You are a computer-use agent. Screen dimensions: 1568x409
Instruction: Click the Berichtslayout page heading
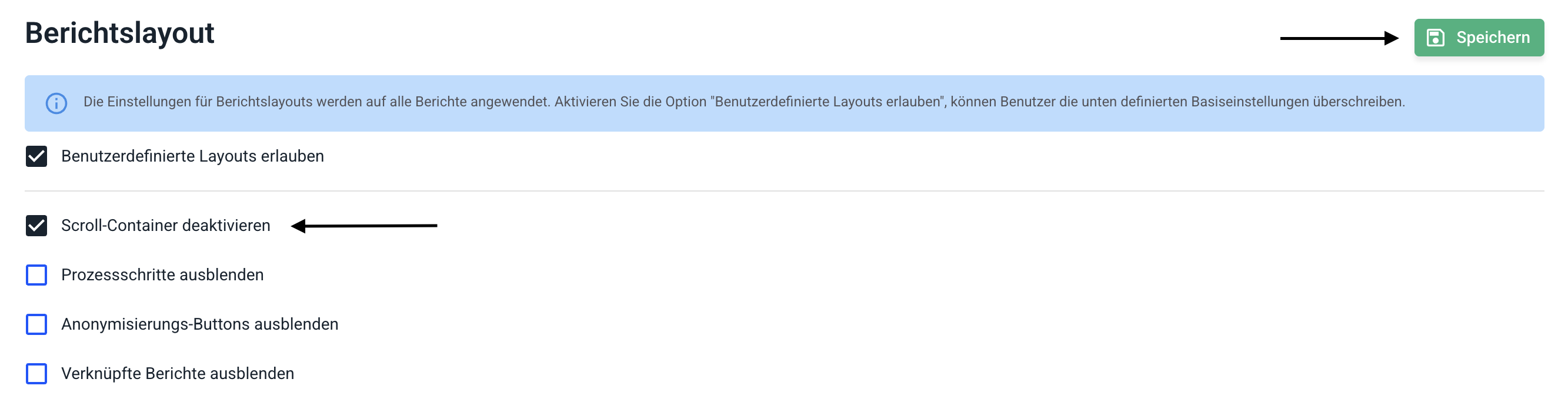119,33
